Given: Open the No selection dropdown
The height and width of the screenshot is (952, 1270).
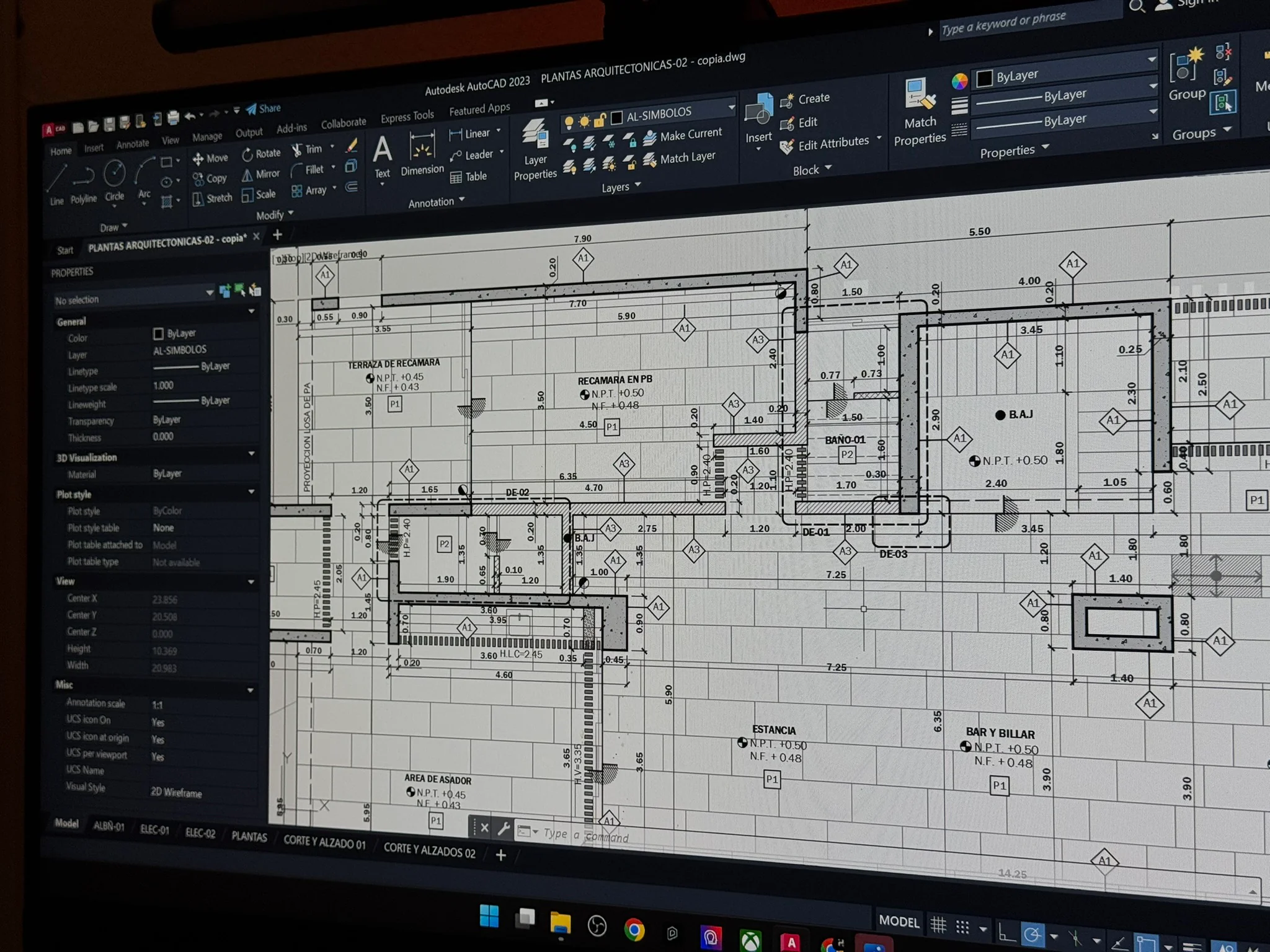Looking at the screenshot, I should click(x=133, y=296).
